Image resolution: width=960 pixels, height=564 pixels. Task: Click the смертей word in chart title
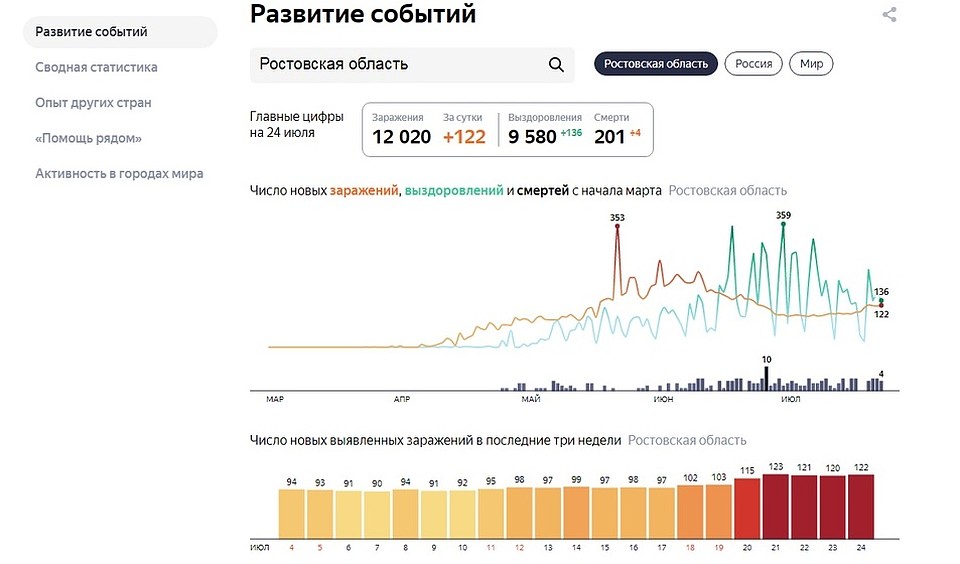pyautogui.click(x=542, y=190)
